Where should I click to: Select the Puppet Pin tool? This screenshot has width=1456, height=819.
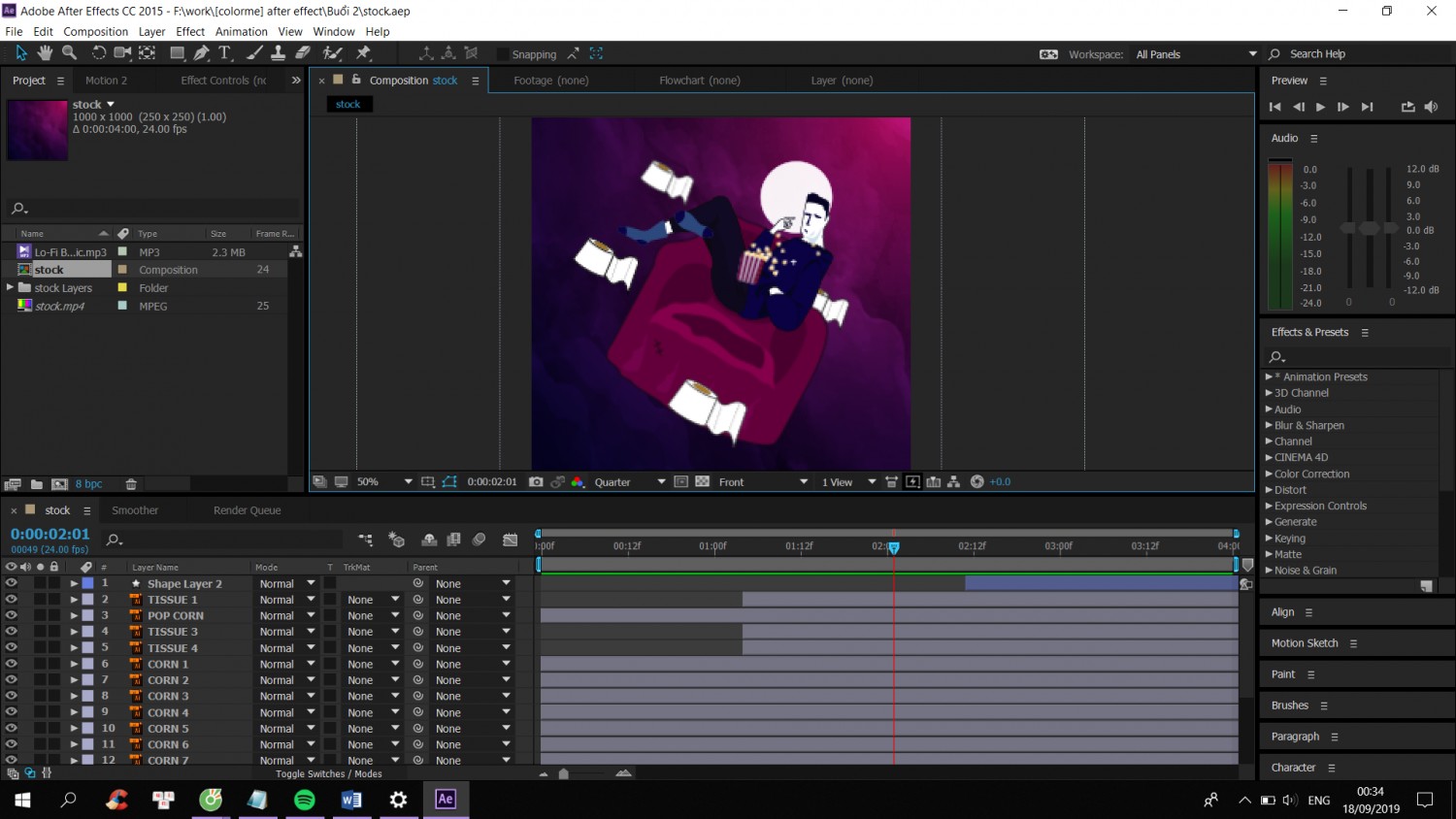[364, 52]
